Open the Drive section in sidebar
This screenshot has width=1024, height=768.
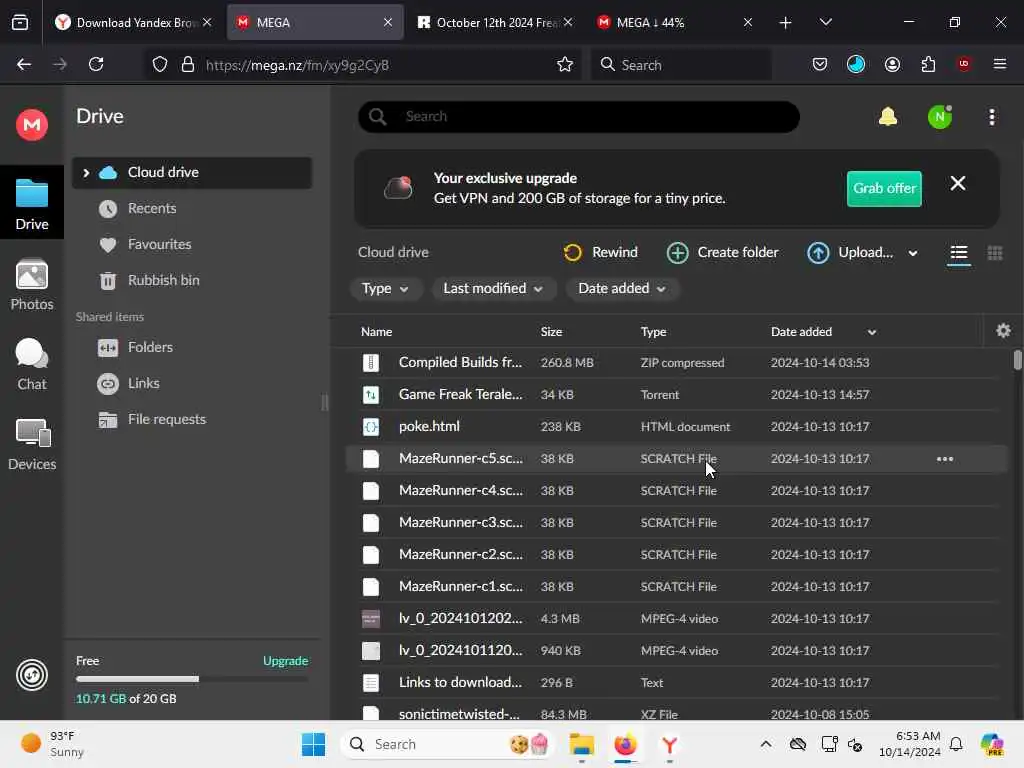[x=31, y=203]
